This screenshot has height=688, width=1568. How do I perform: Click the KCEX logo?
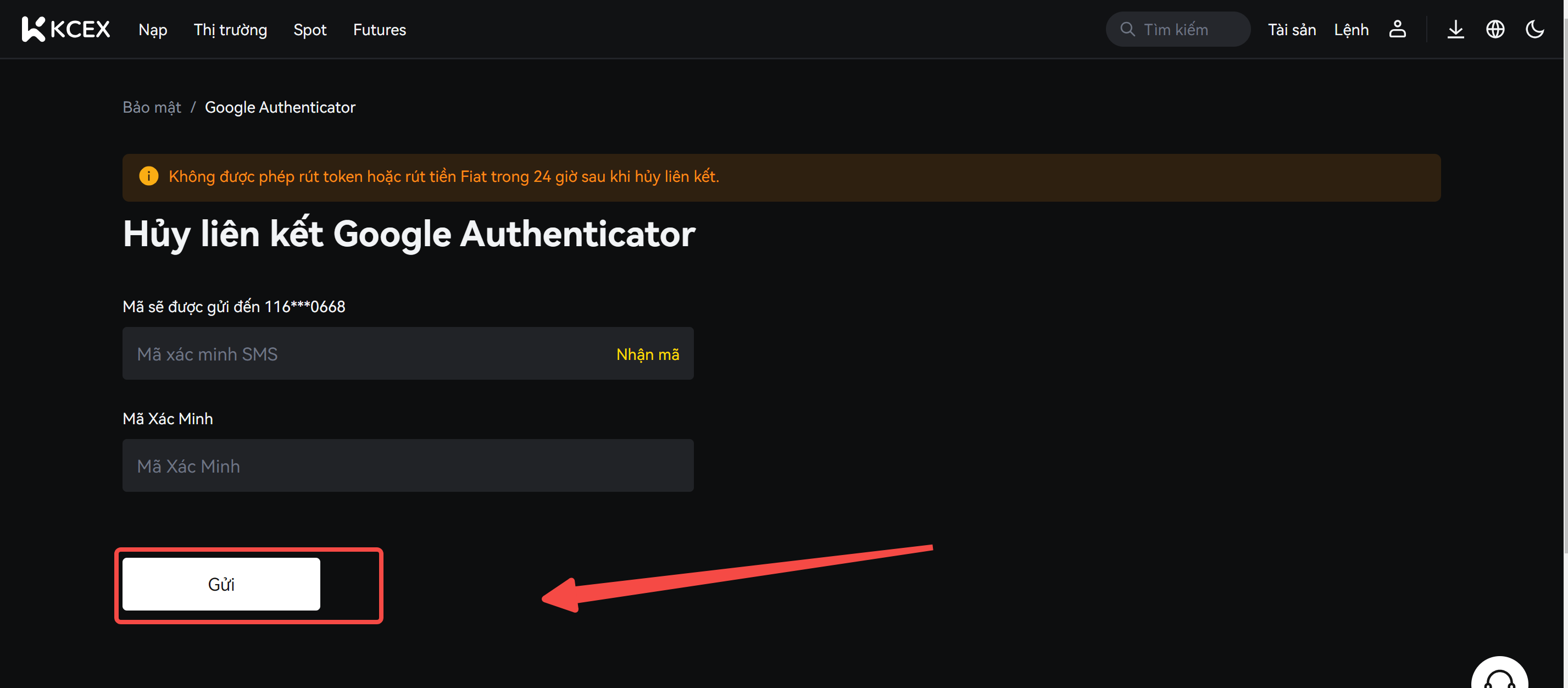tap(66, 29)
